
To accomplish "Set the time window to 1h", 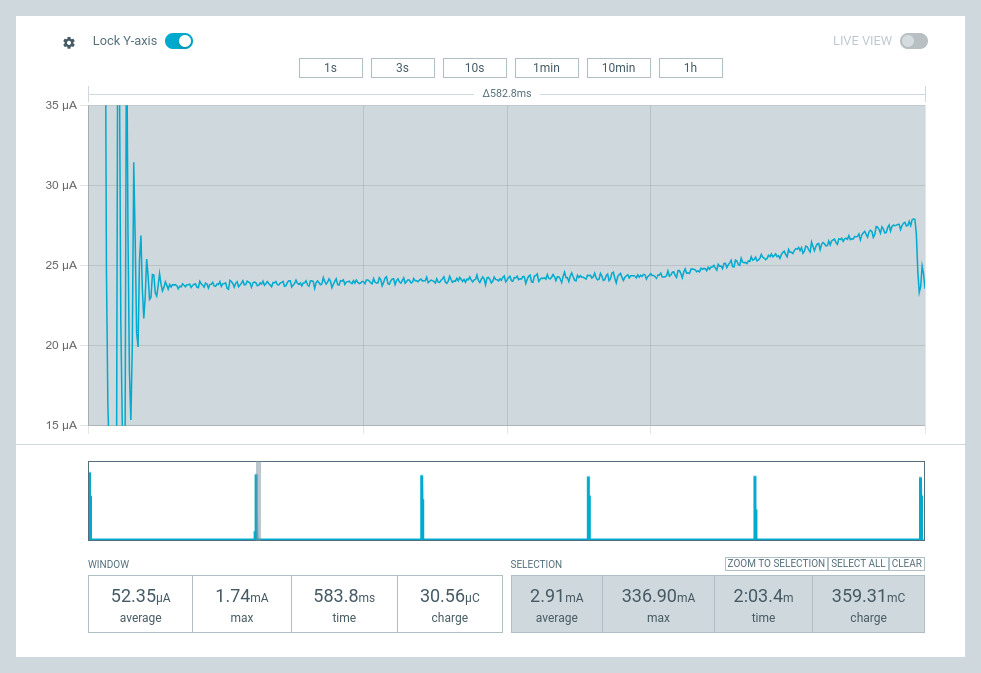I will [x=690, y=68].
